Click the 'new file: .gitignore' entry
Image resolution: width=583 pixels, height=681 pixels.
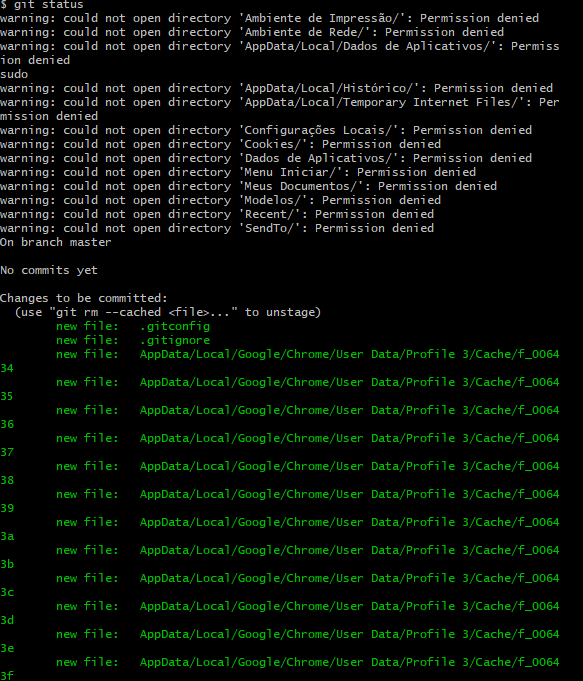133,340
